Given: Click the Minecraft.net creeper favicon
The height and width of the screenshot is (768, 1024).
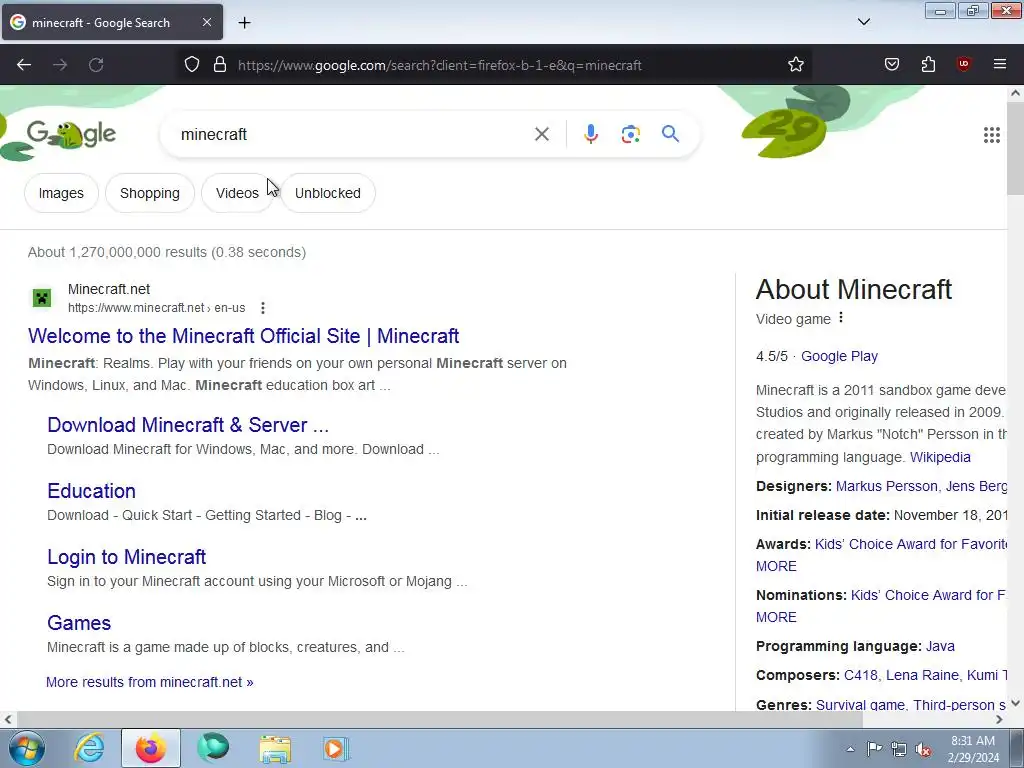Looking at the screenshot, I should [x=42, y=298].
